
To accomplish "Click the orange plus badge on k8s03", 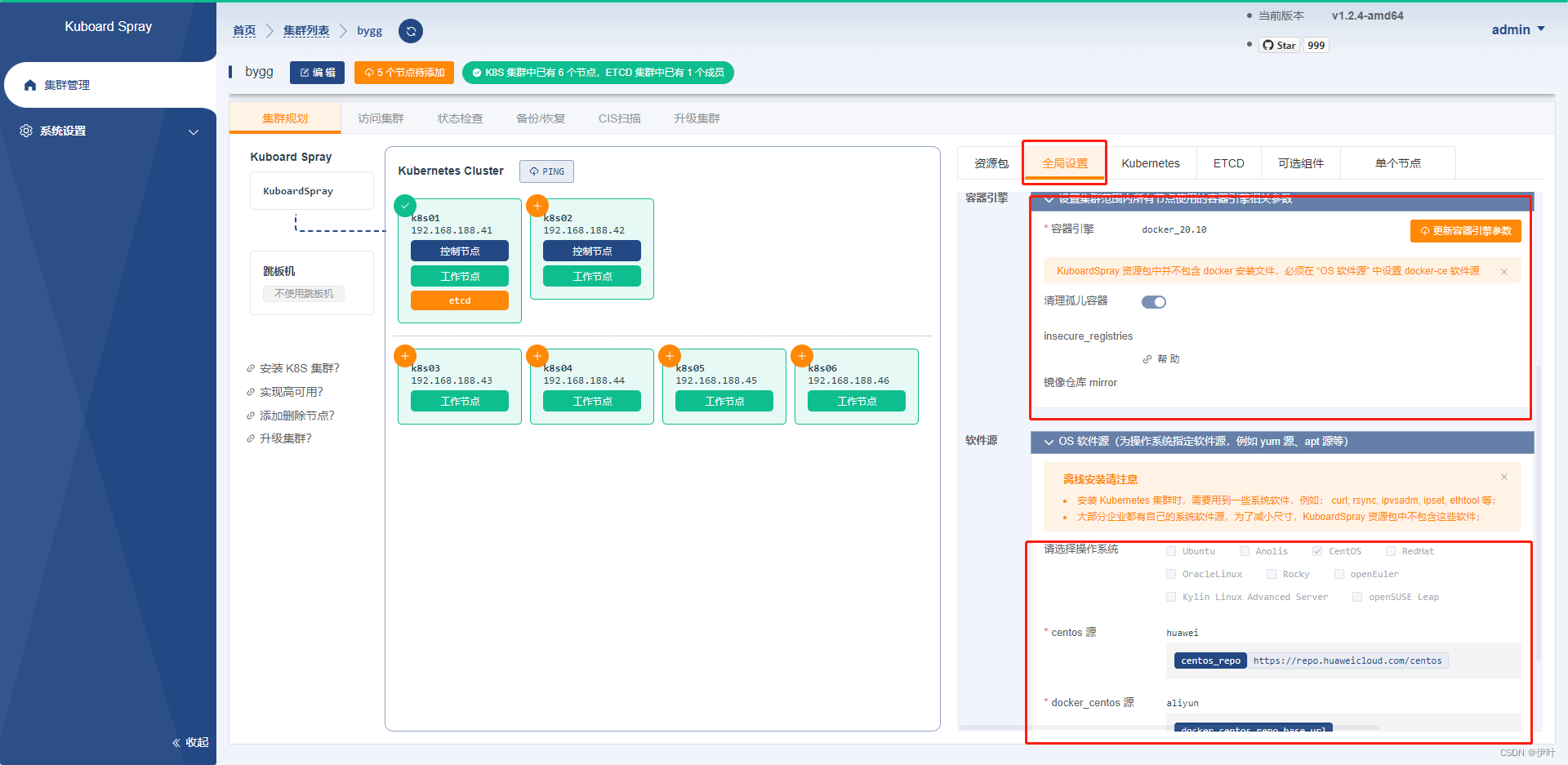I will [x=405, y=356].
